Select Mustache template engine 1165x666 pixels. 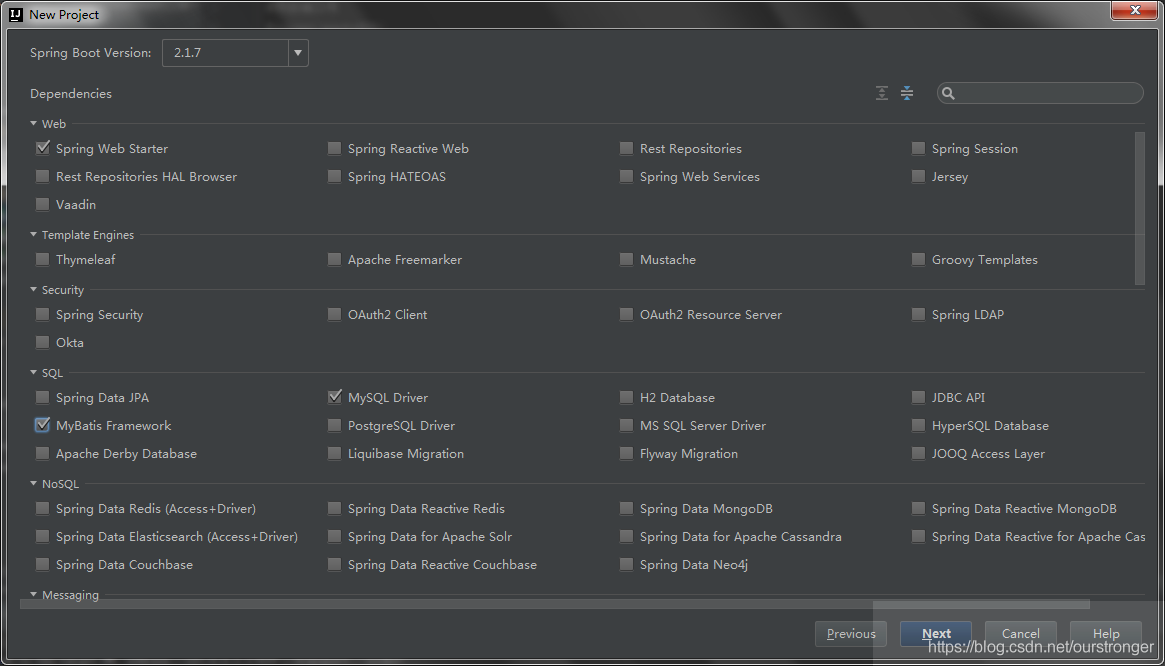click(x=626, y=259)
